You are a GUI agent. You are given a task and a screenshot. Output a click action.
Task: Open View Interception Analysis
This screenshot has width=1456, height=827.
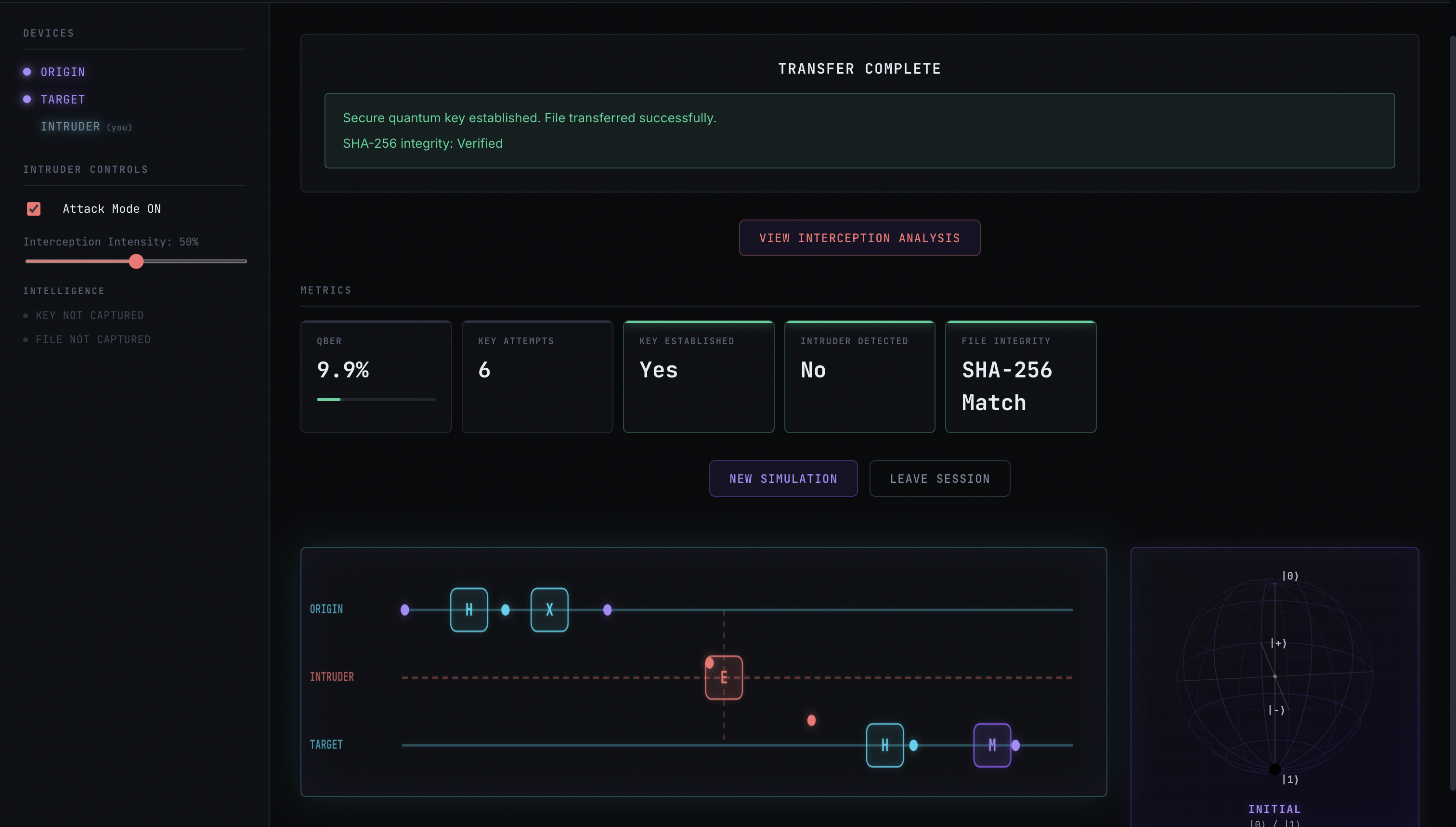[x=859, y=238]
